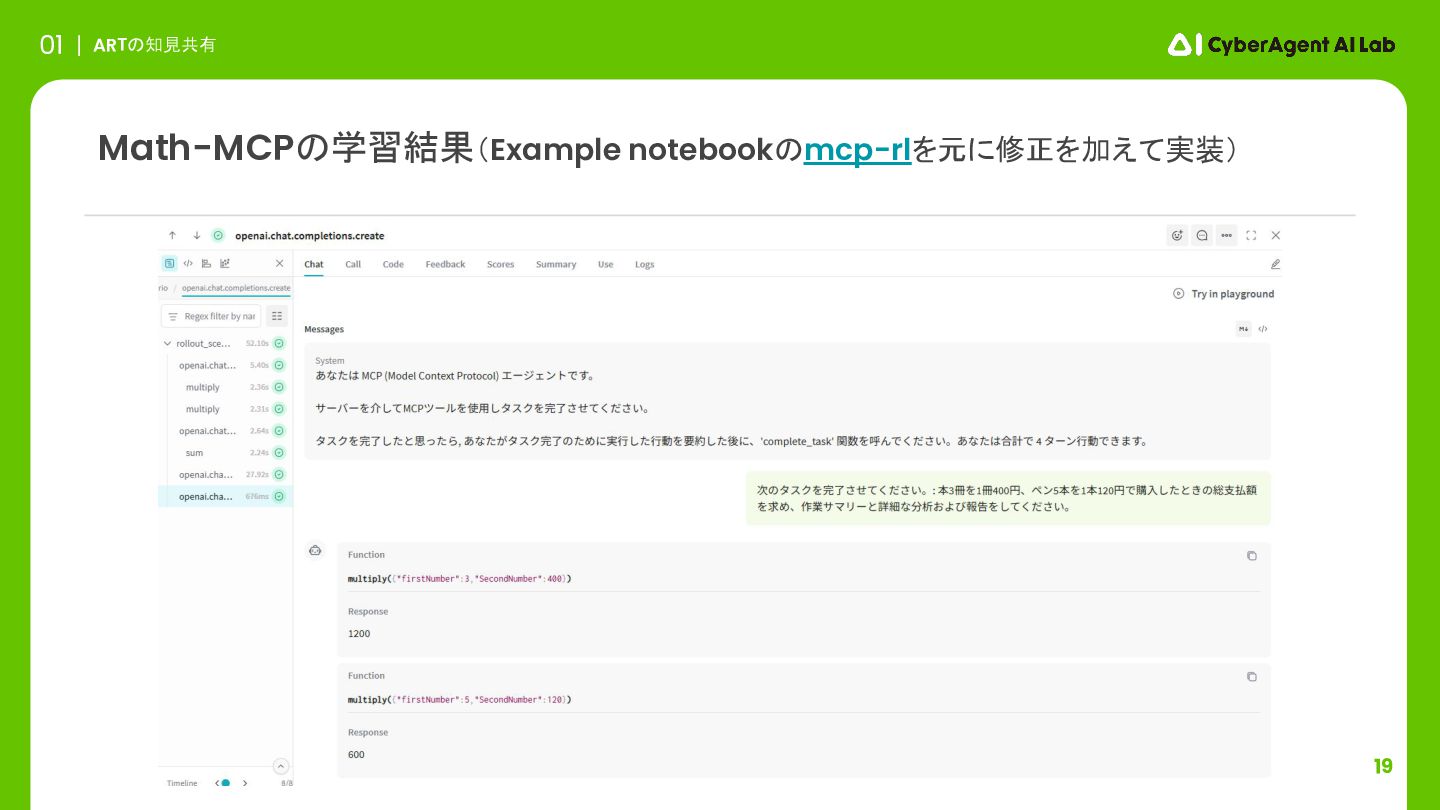Click the green status check beside the call title
The width and height of the screenshot is (1440, 810).
[x=218, y=236]
